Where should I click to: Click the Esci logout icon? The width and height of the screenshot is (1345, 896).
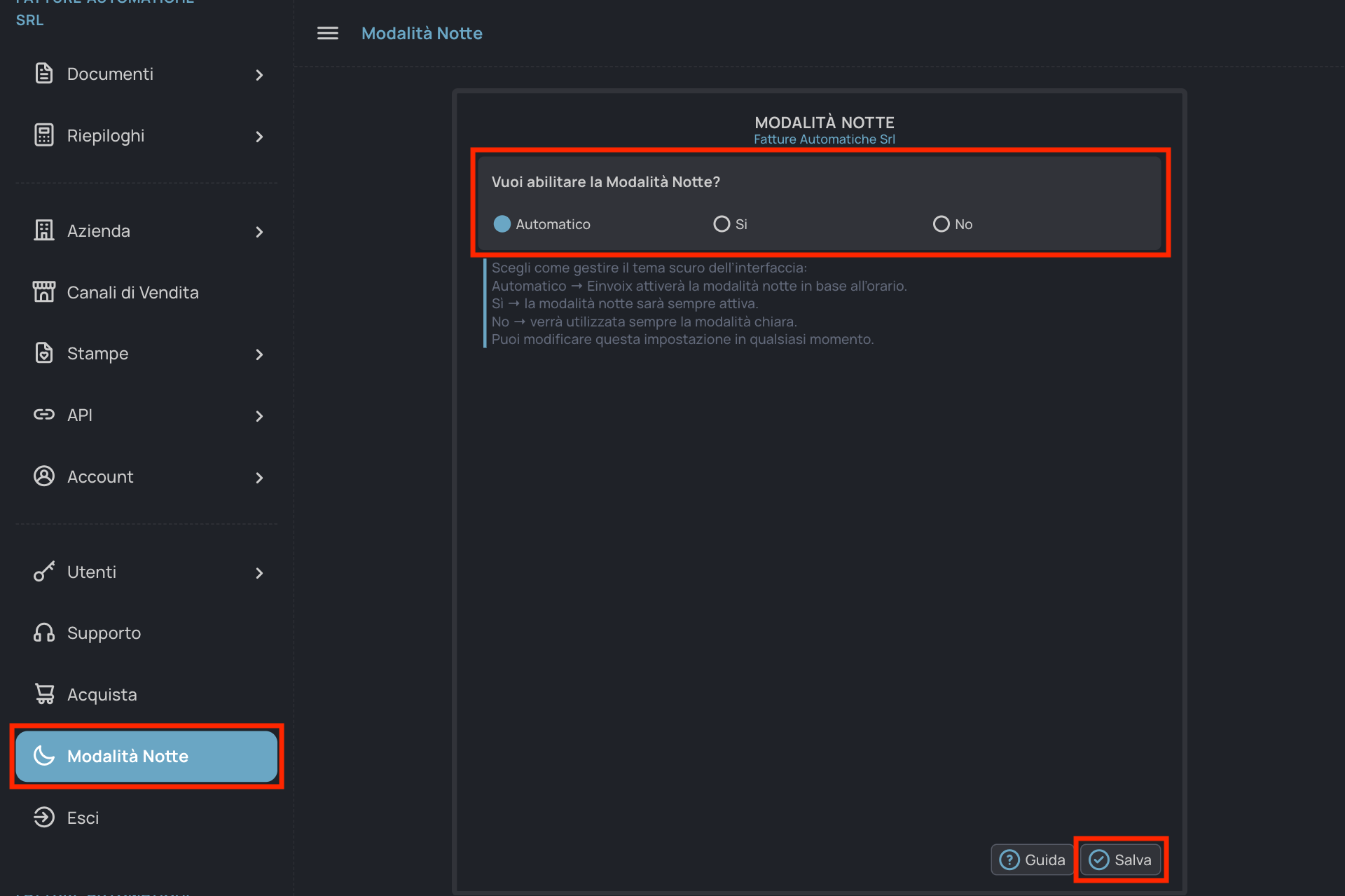(43, 818)
